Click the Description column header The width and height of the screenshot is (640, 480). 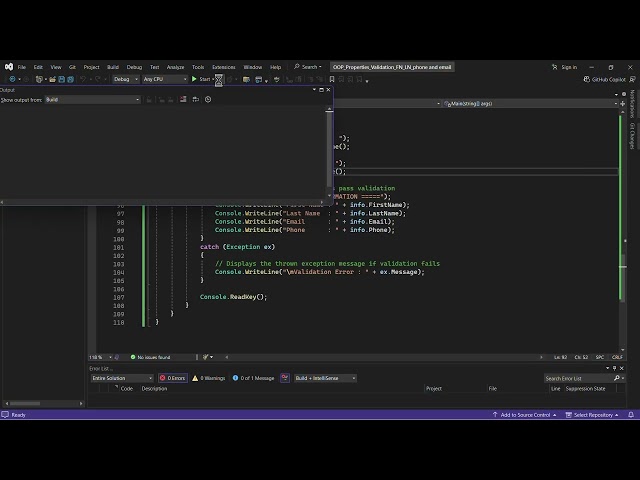tap(154, 389)
